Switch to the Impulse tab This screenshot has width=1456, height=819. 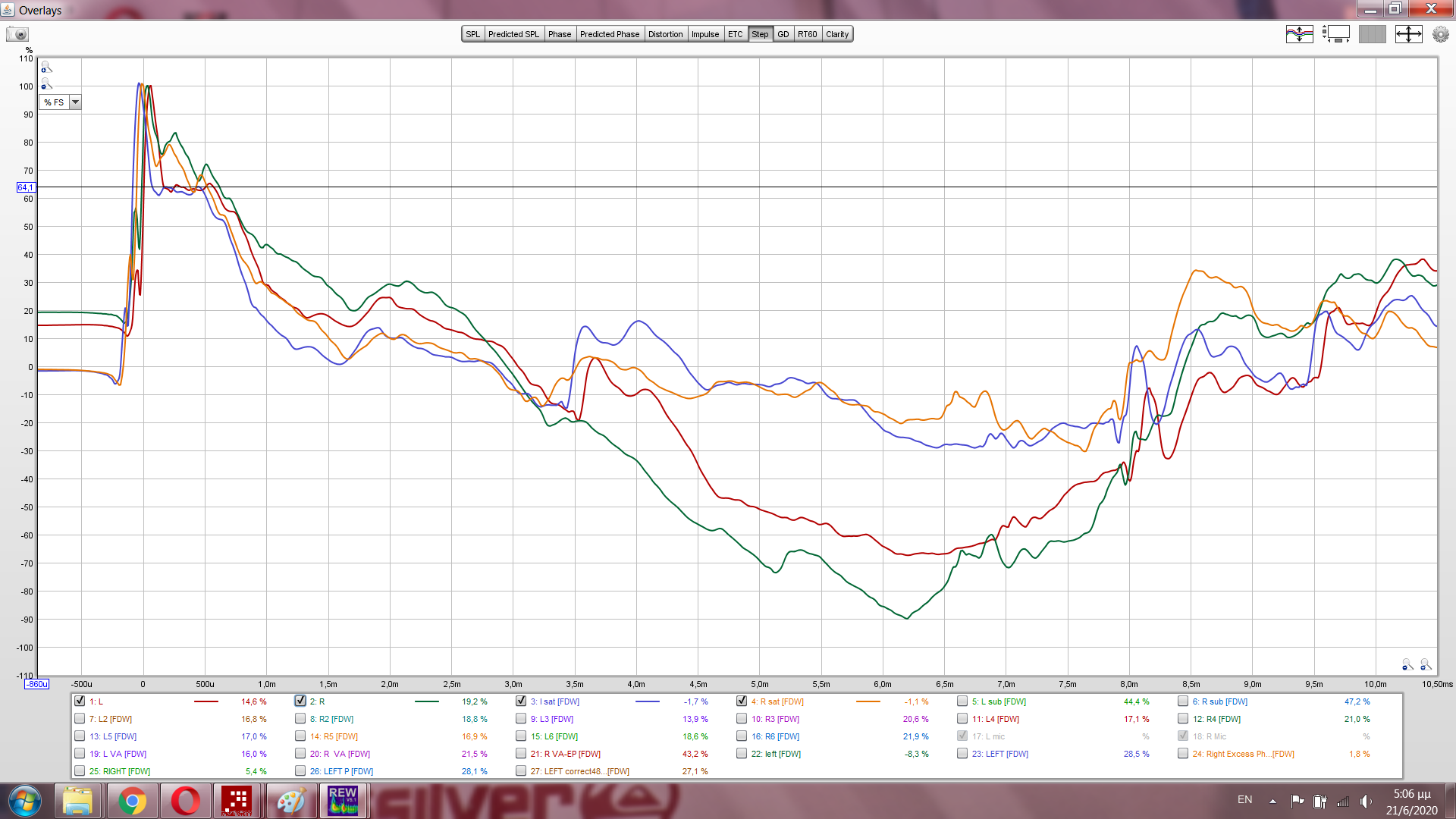(704, 34)
